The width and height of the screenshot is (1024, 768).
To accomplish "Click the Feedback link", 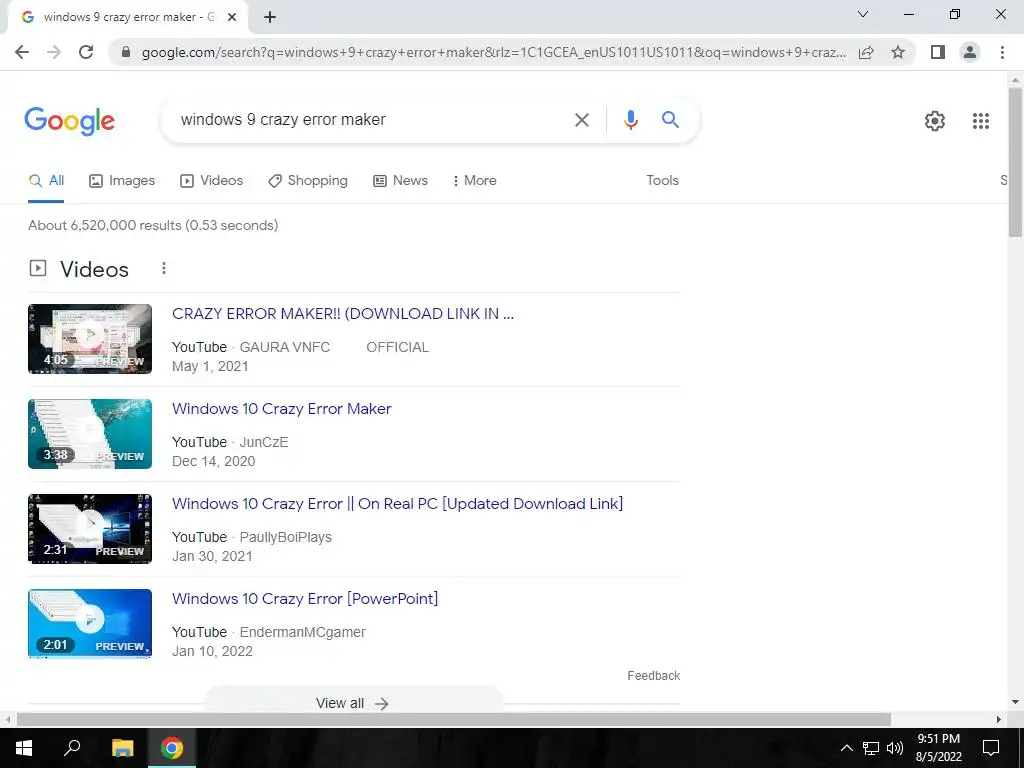I will [654, 675].
